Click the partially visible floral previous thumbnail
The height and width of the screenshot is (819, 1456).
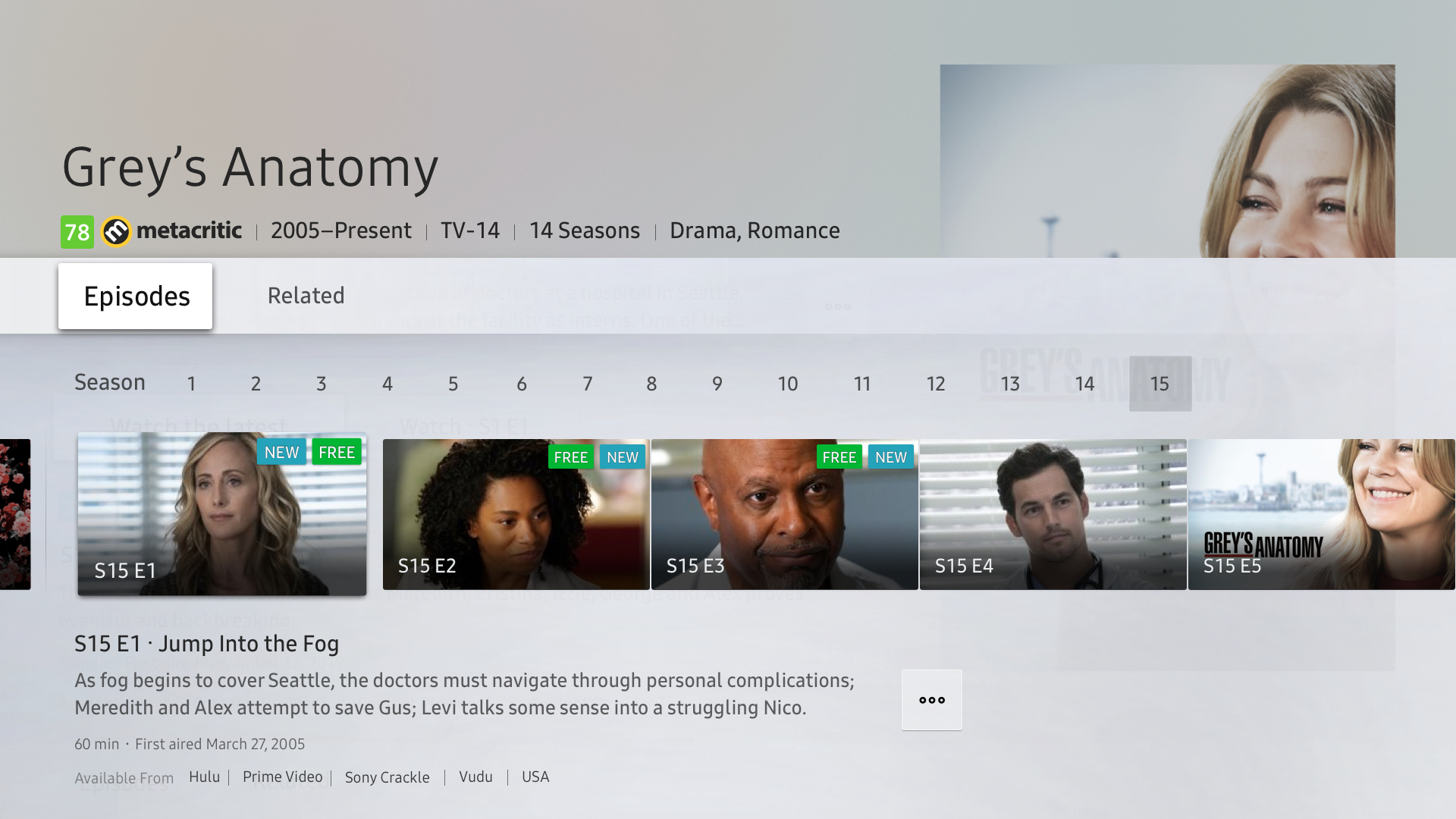15,514
